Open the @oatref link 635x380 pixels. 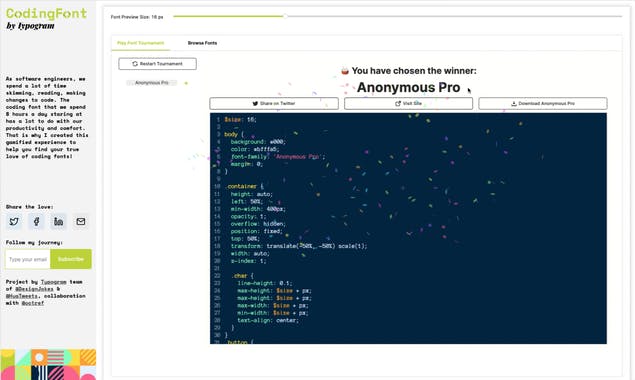pos(33,303)
